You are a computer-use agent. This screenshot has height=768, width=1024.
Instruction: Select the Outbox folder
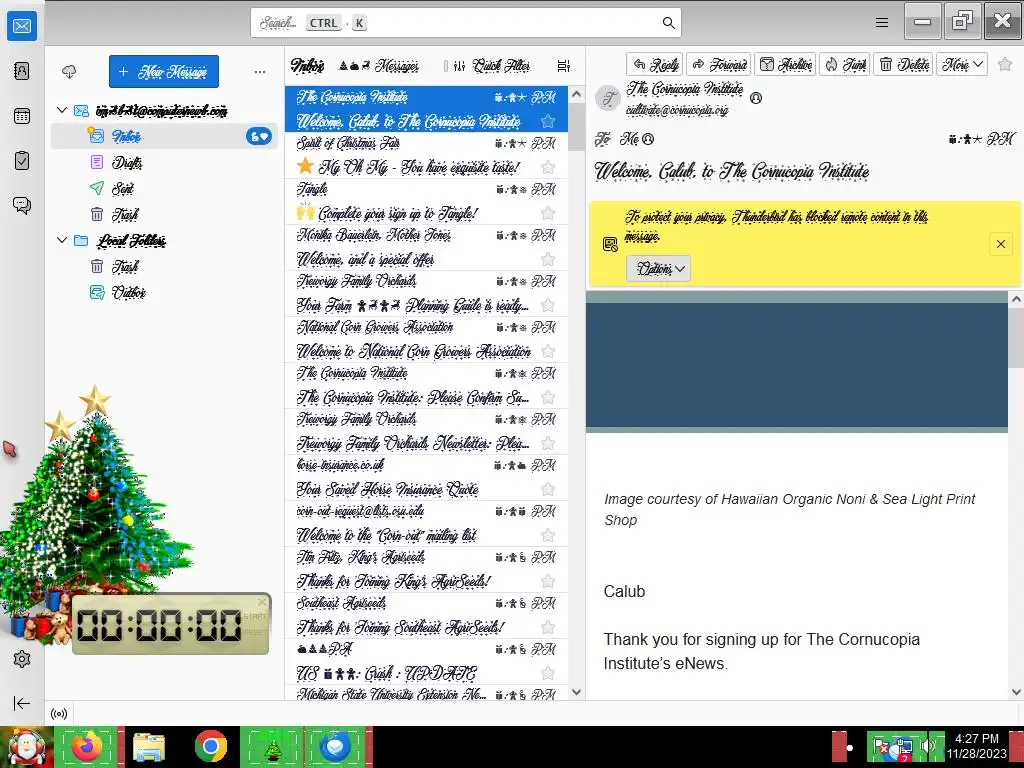164,293
